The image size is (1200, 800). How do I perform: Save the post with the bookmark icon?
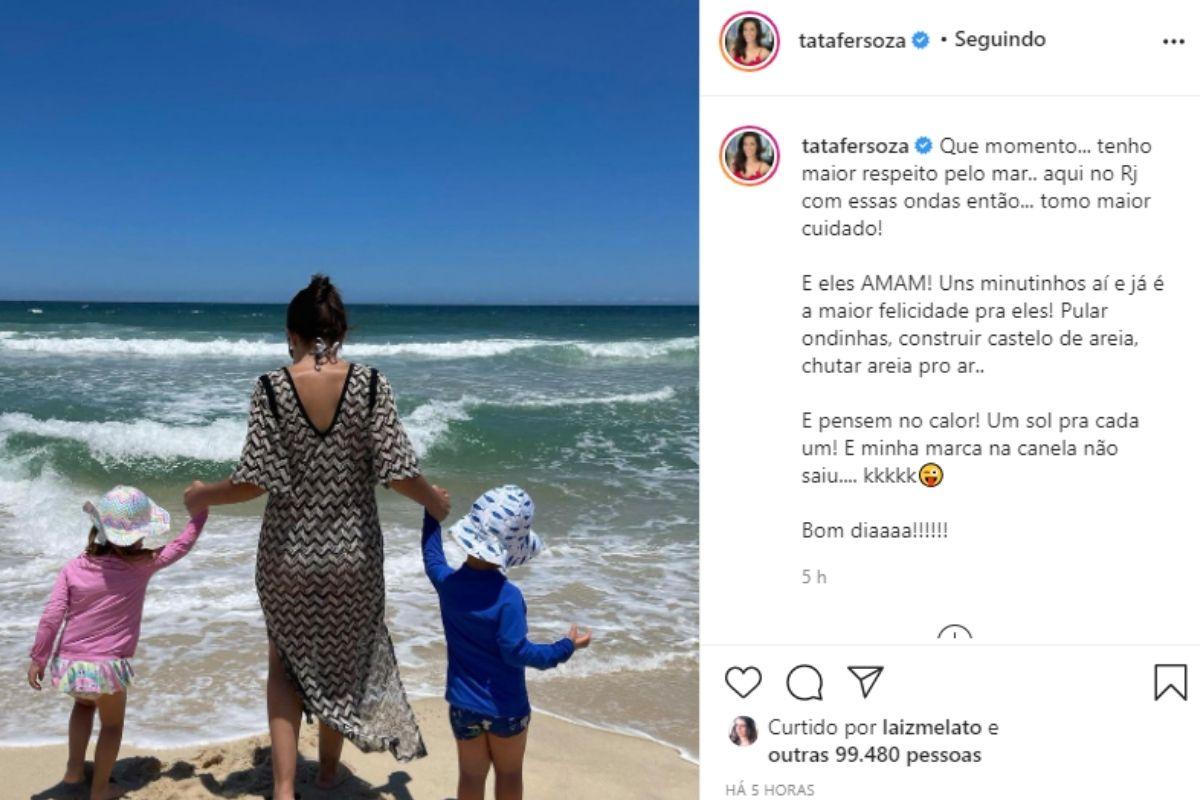pyautogui.click(x=1170, y=682)
